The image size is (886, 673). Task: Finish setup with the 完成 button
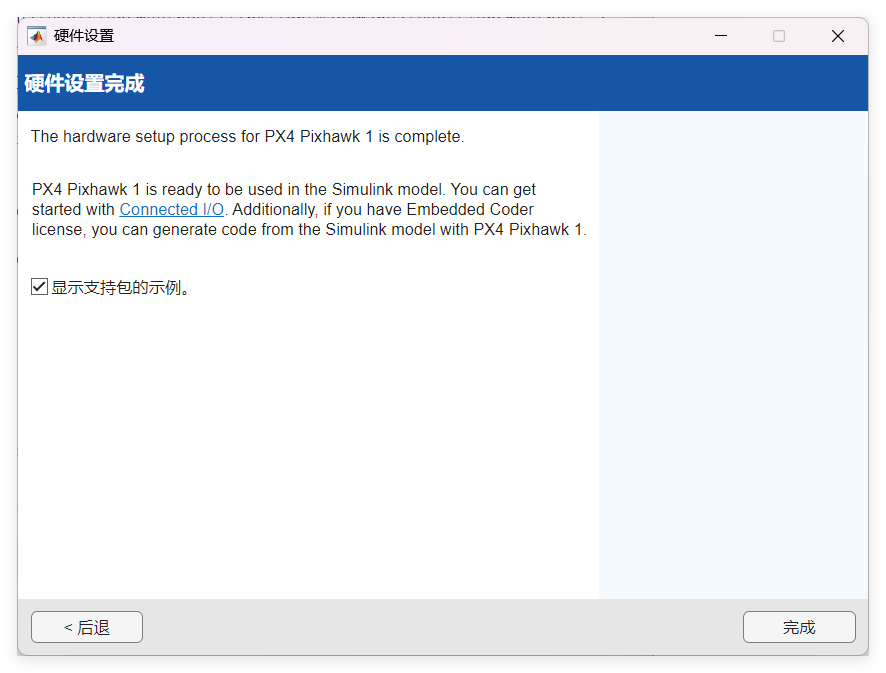(799, 627)
